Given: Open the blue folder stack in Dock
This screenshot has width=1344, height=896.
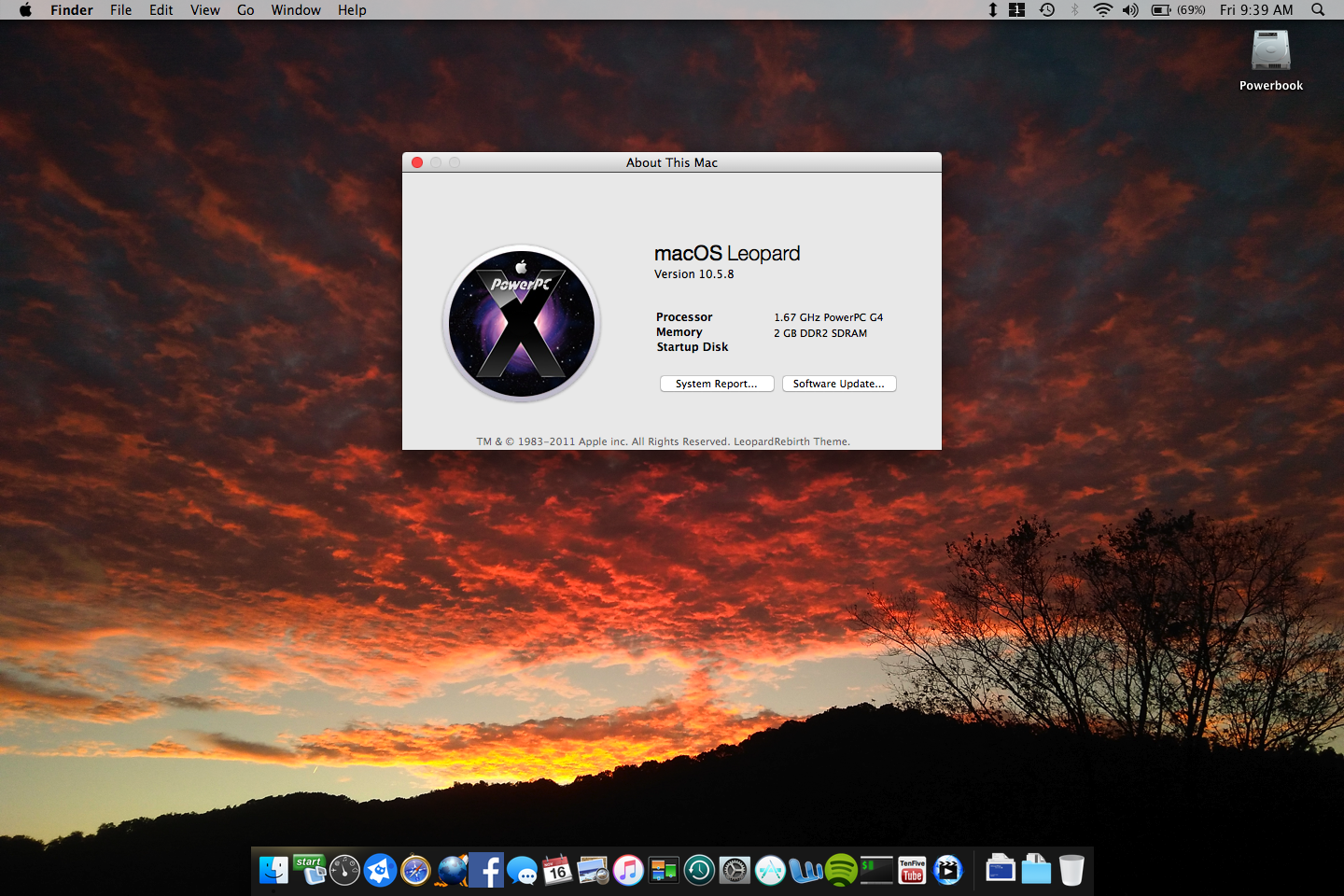Looking at the screenshot, I should 1036,870.
